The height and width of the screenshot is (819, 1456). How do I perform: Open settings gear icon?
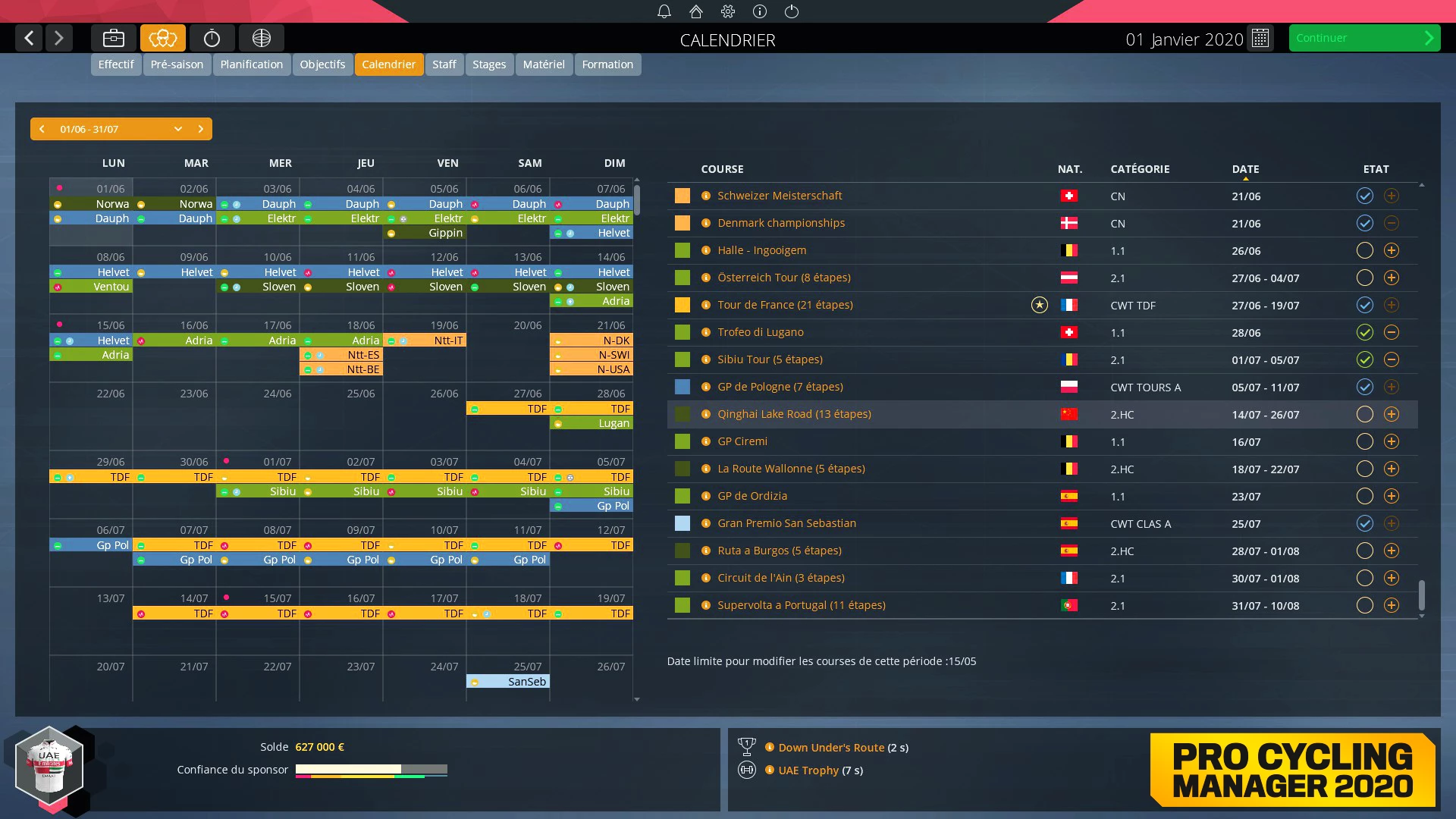[728, 11]
